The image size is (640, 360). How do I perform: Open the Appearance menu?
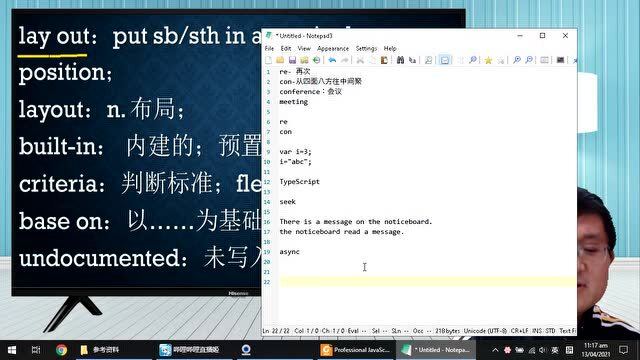click(333, 48)
